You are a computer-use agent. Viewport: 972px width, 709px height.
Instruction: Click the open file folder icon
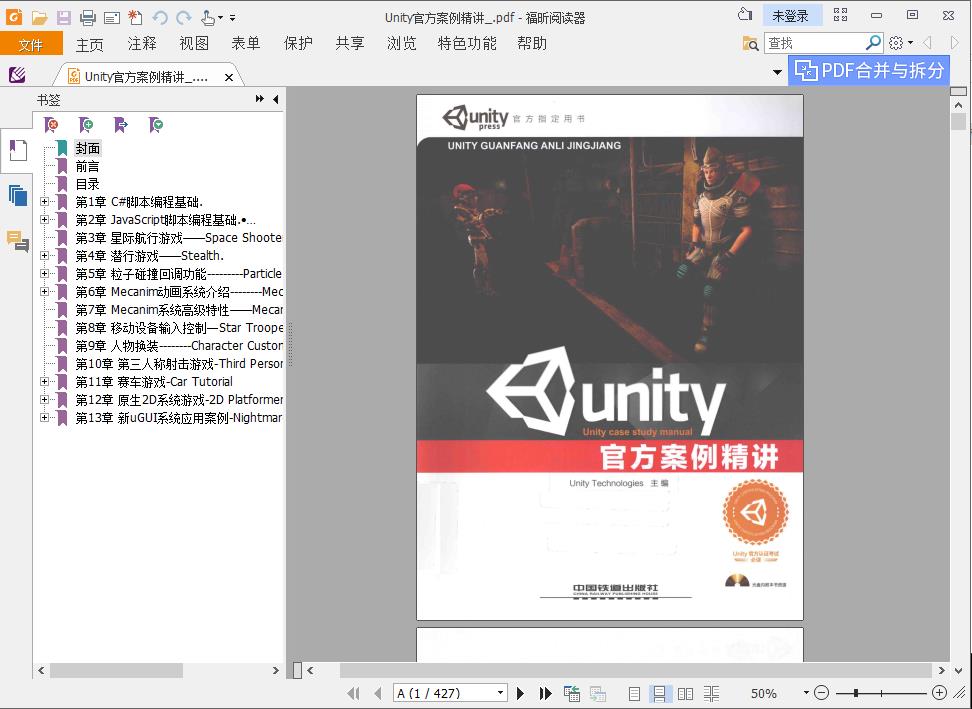click(39, 17)
